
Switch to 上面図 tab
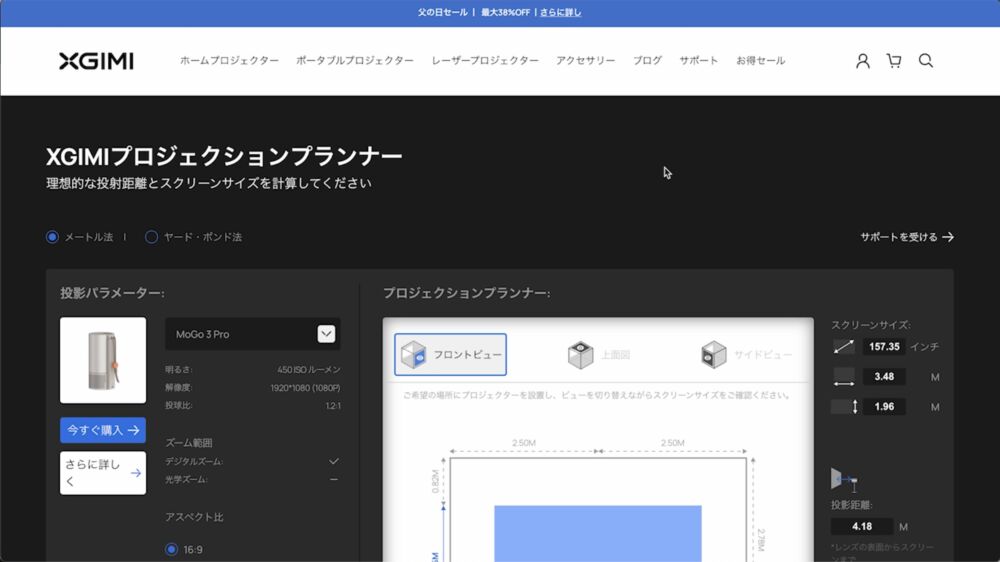(x=598, y=355)
